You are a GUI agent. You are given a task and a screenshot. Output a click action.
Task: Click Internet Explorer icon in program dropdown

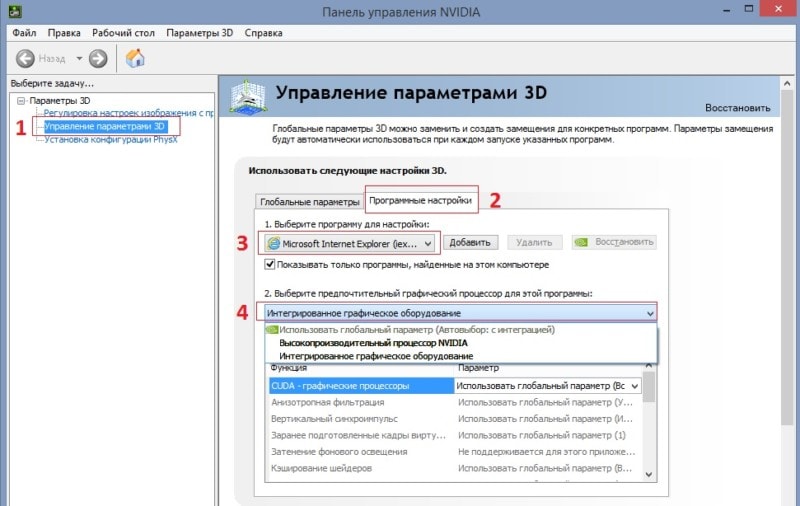[274, 244]
